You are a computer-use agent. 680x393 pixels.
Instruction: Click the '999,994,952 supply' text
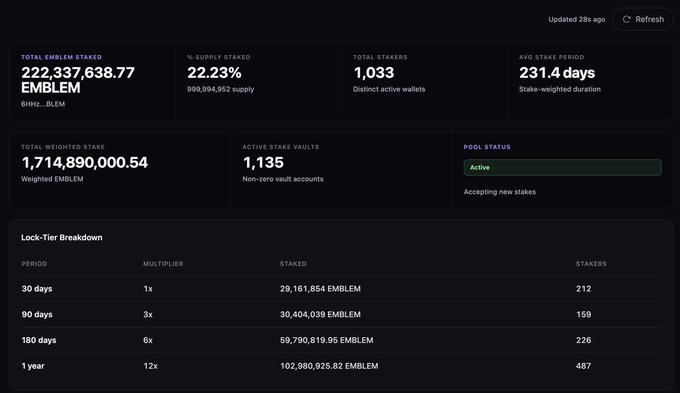click(x=220, y=89)
